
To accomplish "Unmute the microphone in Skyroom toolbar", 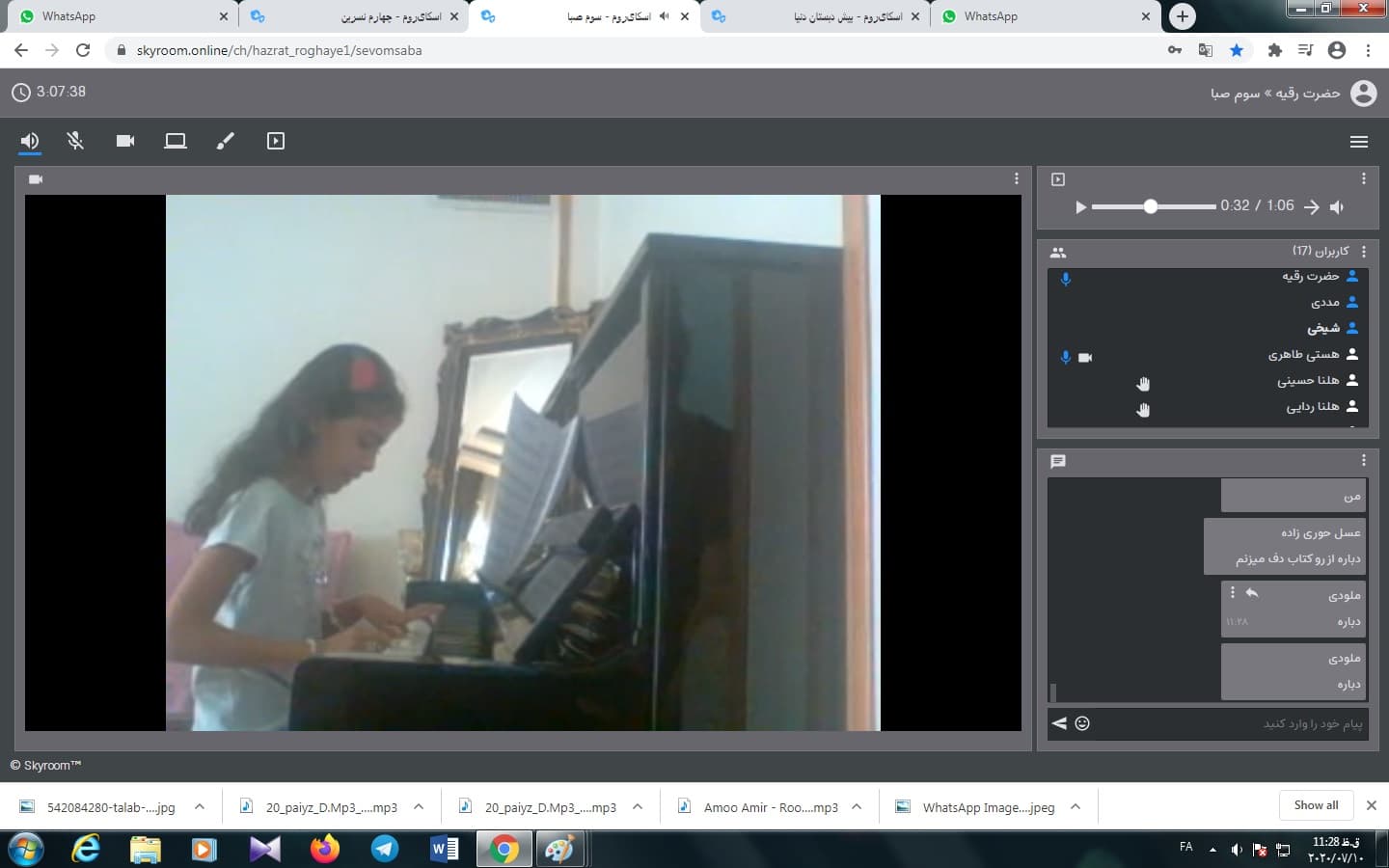I will tap(75, 141).
